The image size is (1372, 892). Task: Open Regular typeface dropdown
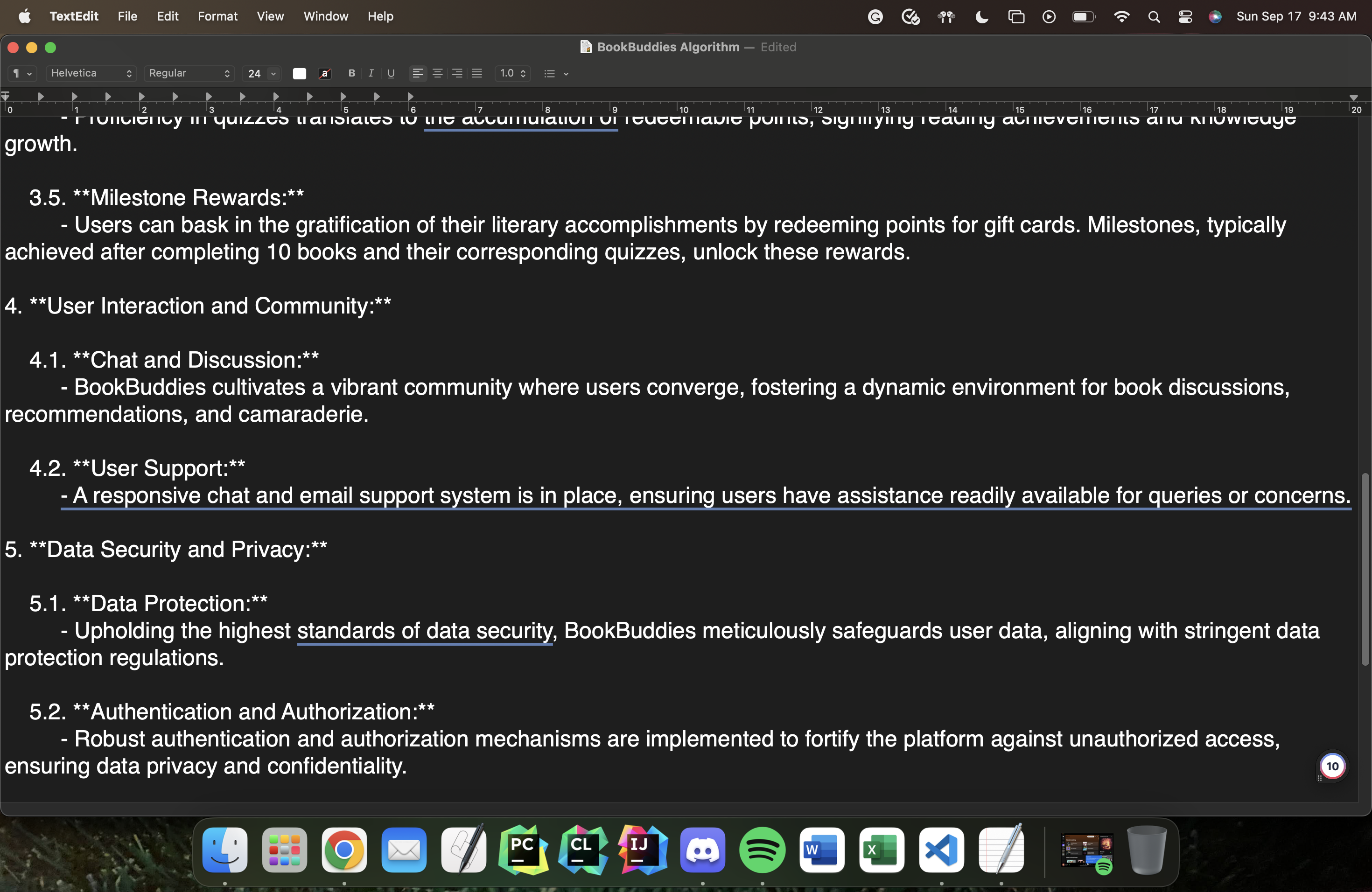coord(189,73)
